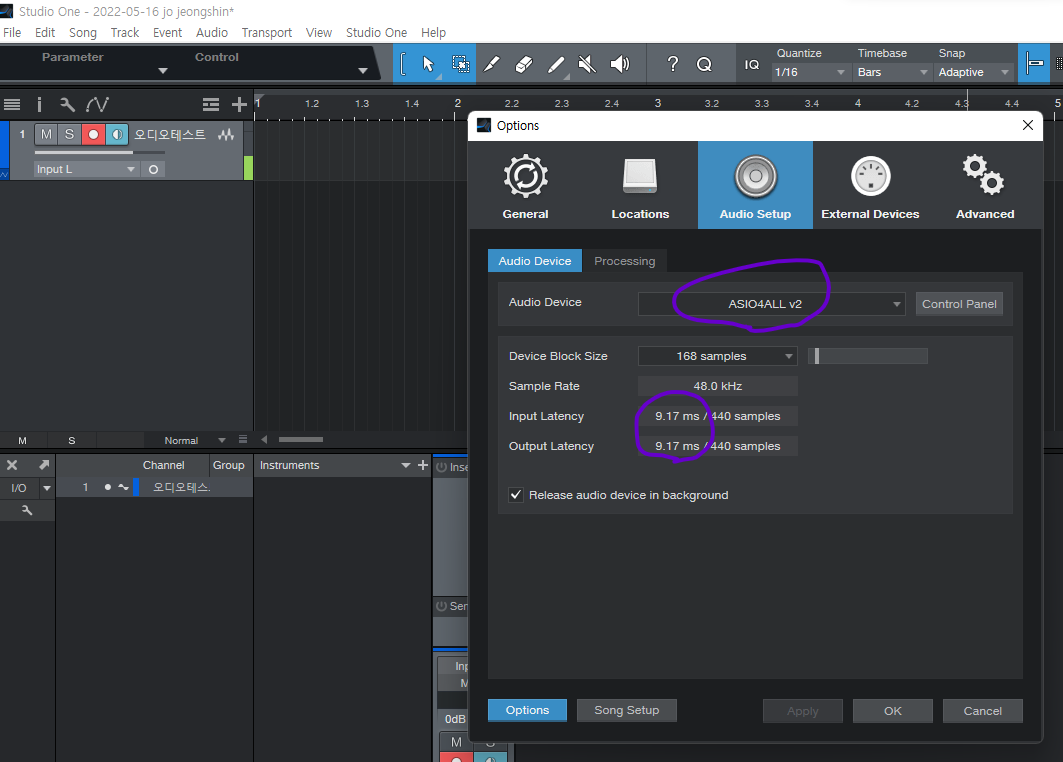Select the Mute tool
This screenshot has width=1063, height=762.
tap(587, 64)
